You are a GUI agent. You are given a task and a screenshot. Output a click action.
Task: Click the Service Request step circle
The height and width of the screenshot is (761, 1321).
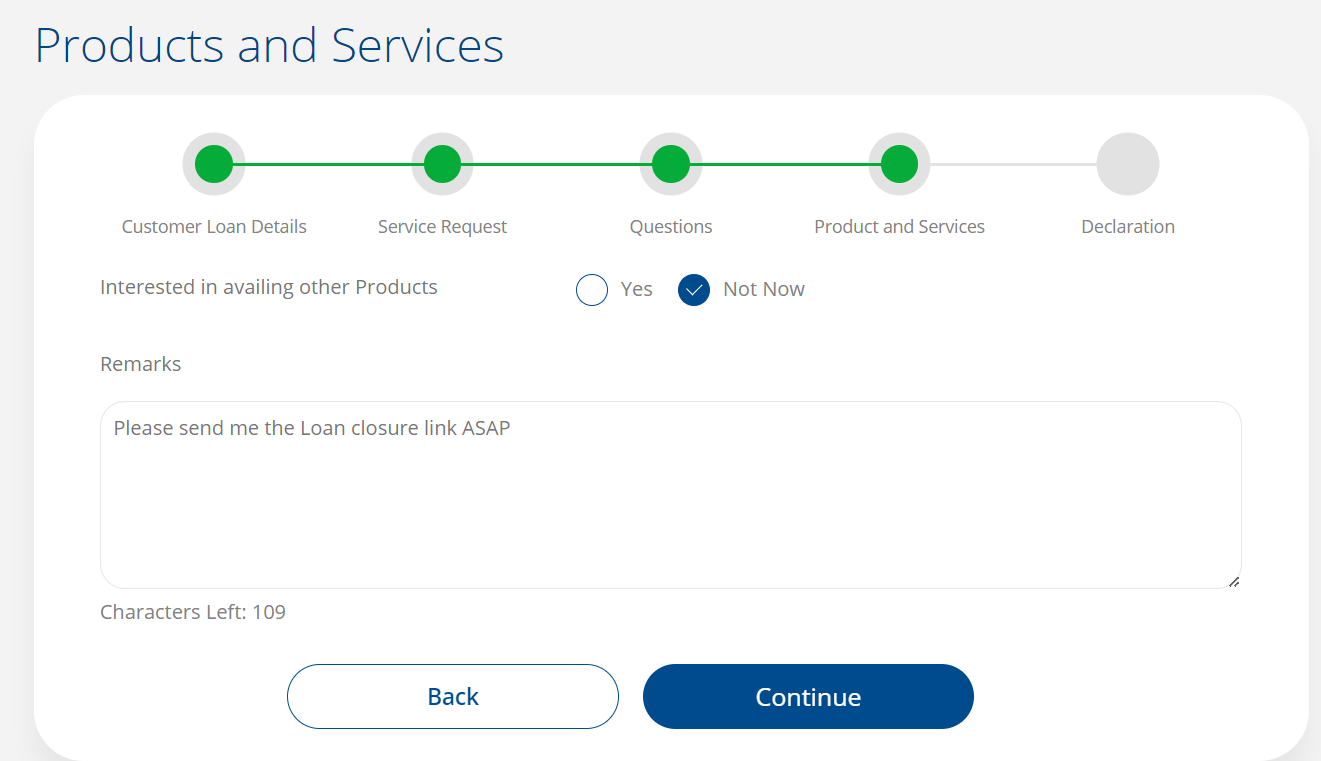(442, 164)
